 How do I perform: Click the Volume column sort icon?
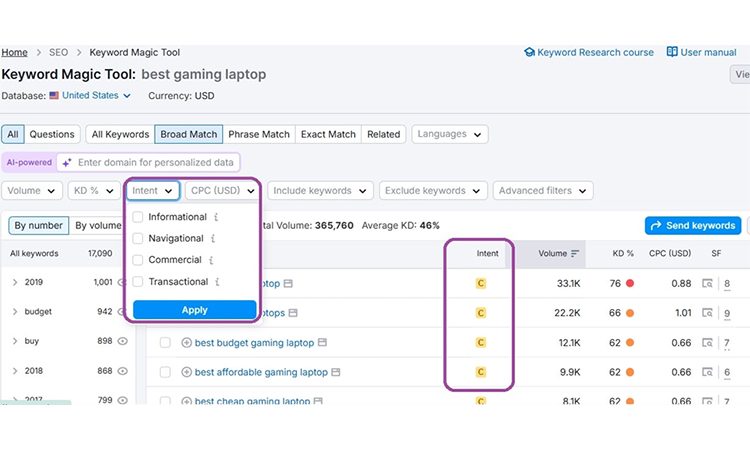[575, 254]
